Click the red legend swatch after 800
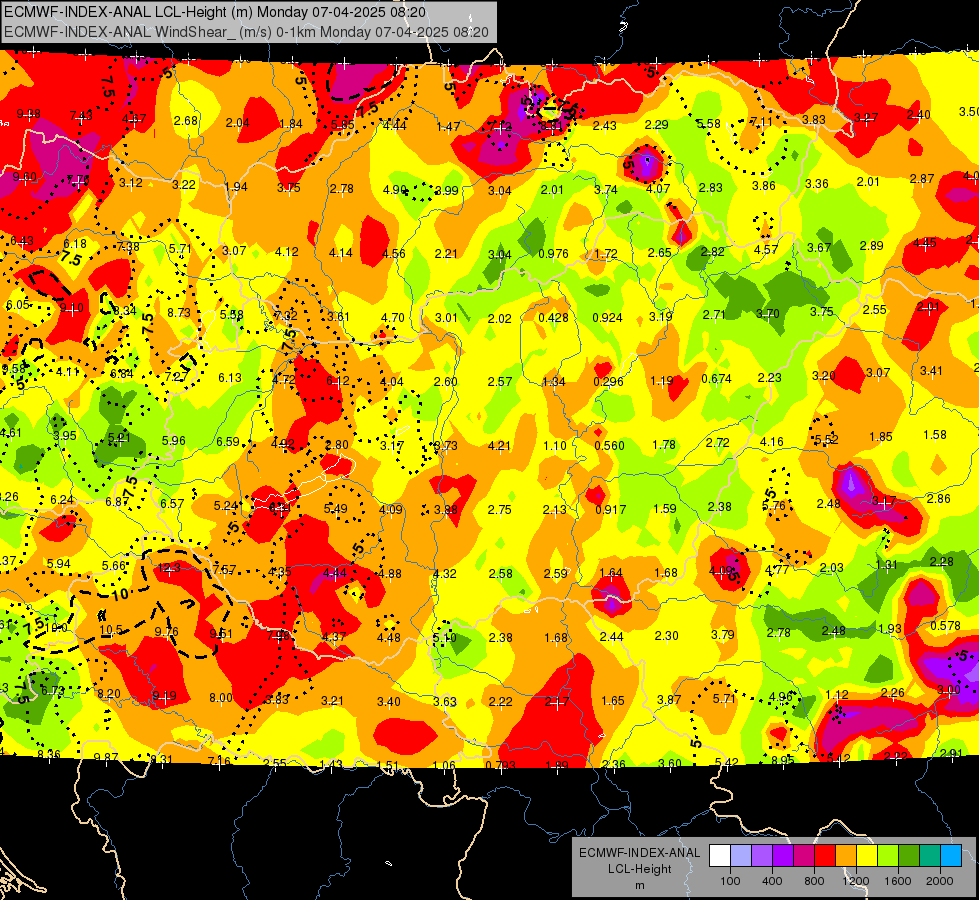Image resolution: width=979 pixels, height=900 pixels. (825, 856)
